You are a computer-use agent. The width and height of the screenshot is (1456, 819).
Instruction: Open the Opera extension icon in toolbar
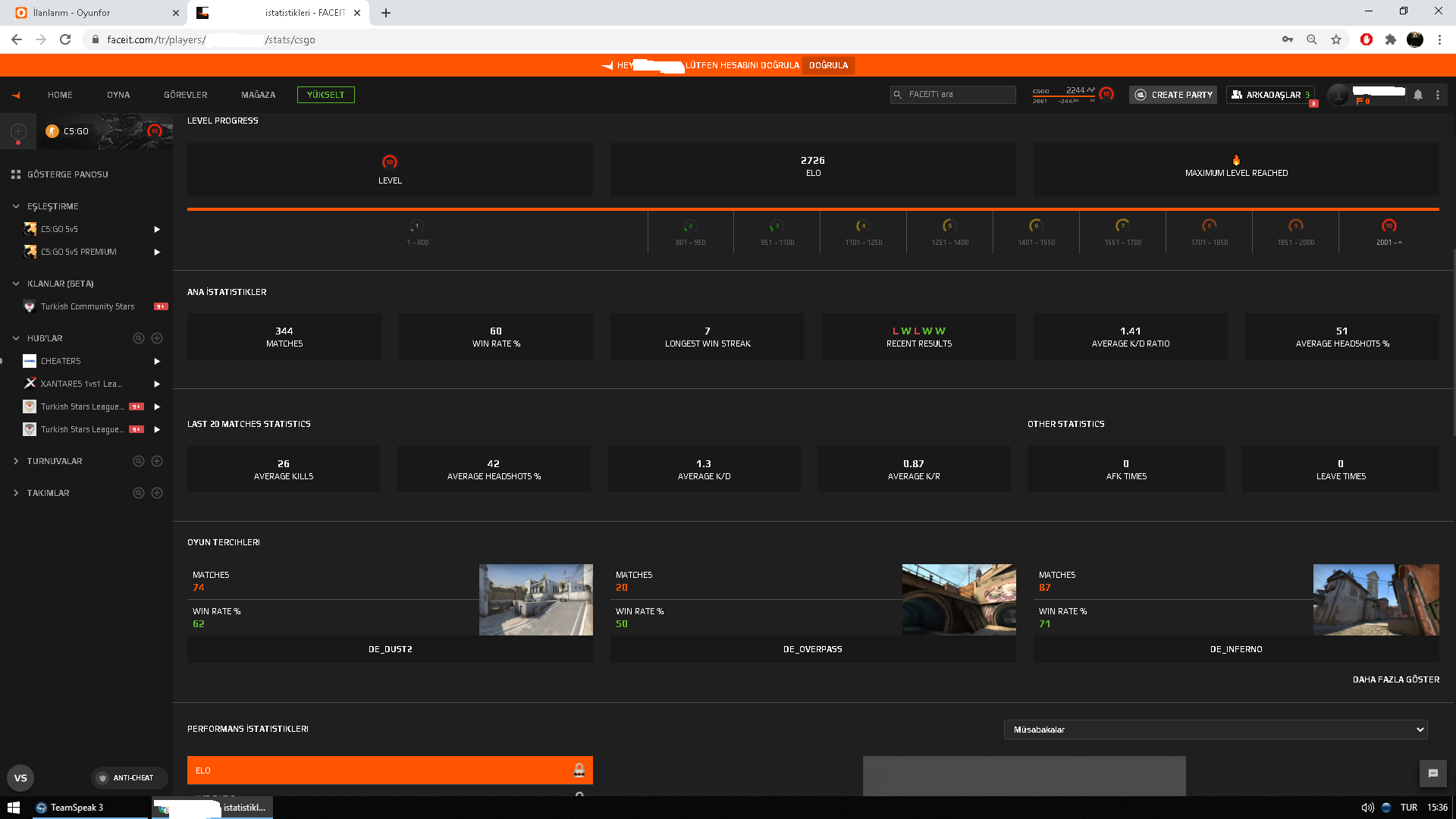click(x=1367, y=39)
